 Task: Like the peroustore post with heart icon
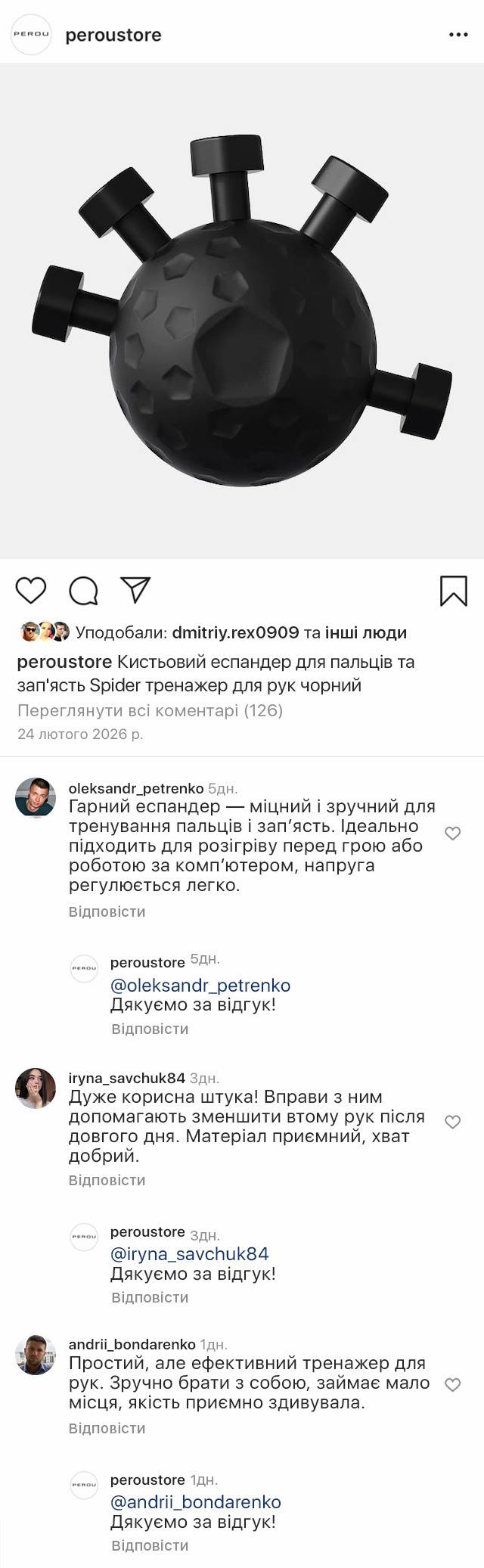(31, 590)
